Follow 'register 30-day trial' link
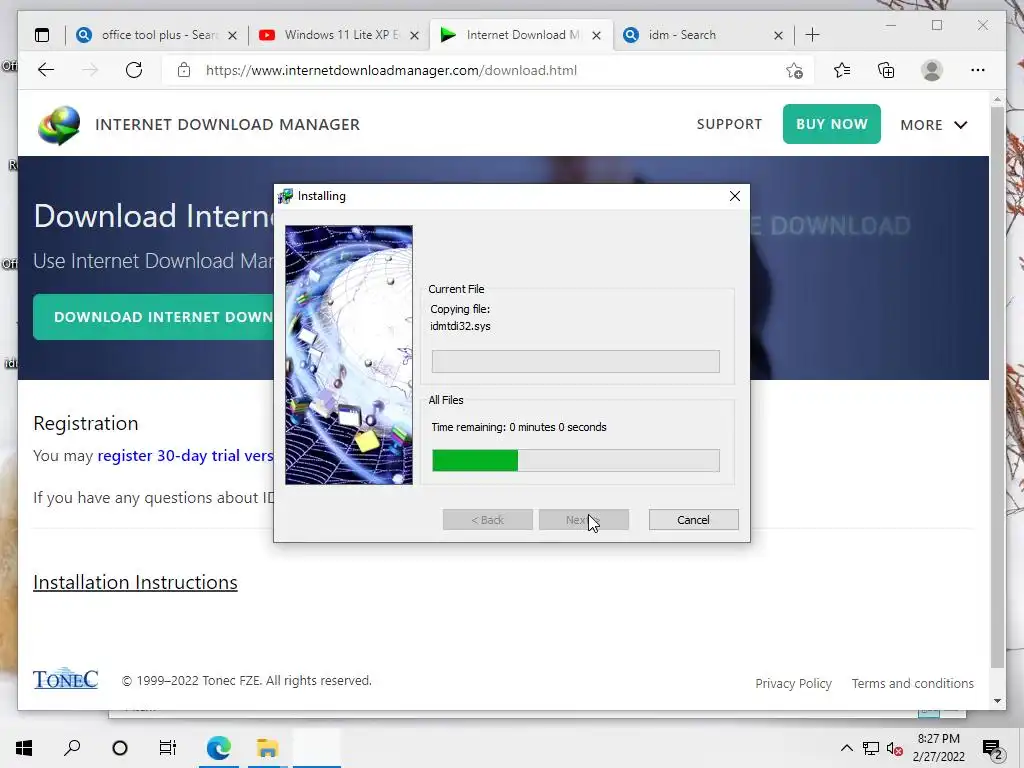 185,455
